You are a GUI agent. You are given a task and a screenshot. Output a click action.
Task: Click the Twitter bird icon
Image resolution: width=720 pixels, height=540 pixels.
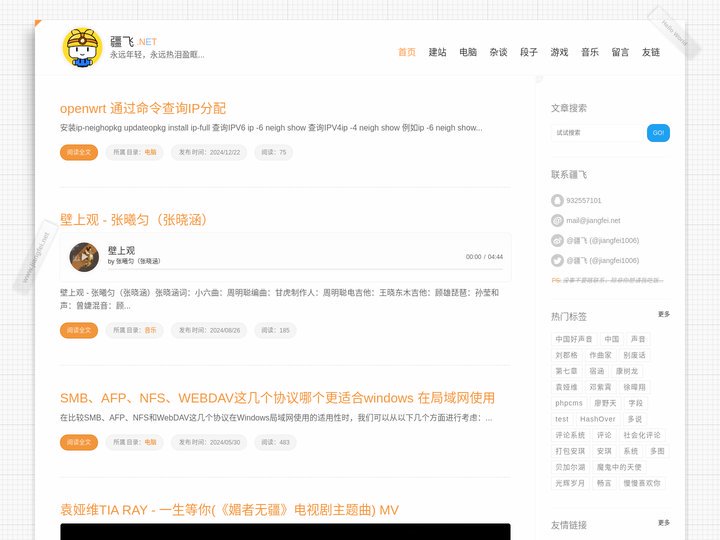click(x=557, y=260)
